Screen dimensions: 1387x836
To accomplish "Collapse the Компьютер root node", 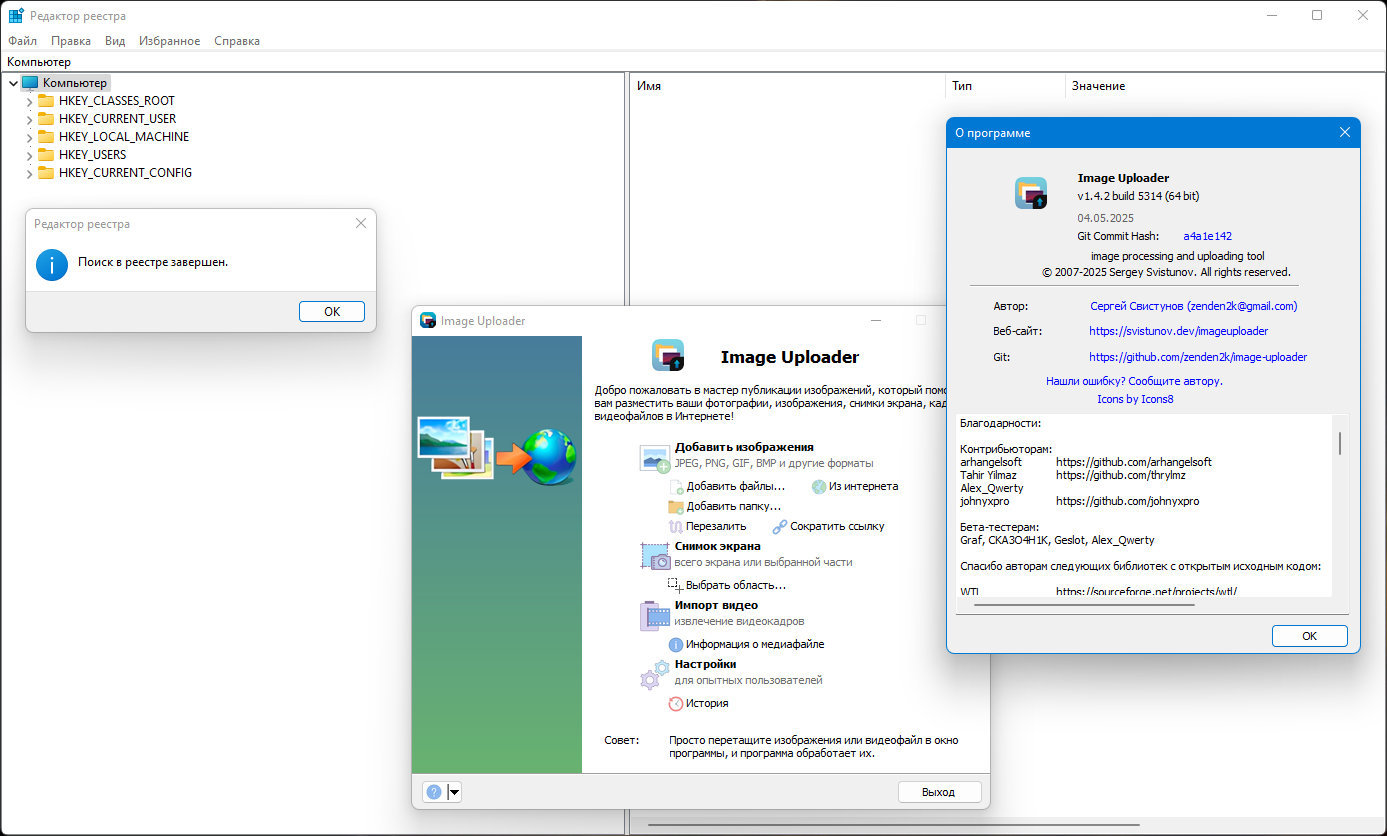I will pyautogui.click(x=13, y=83).
